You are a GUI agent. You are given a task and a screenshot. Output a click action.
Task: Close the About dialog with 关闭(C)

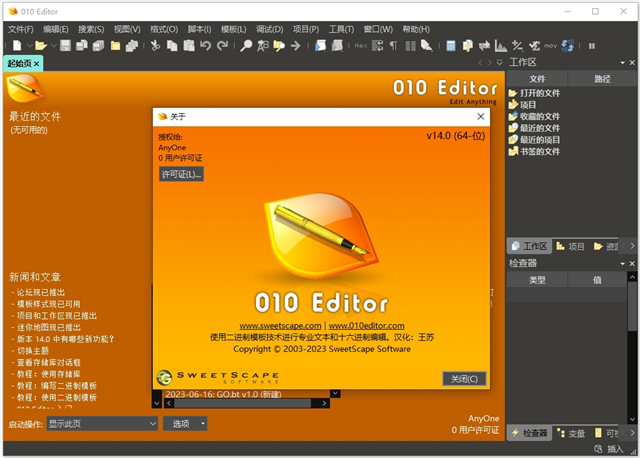[x=464, y=379]
